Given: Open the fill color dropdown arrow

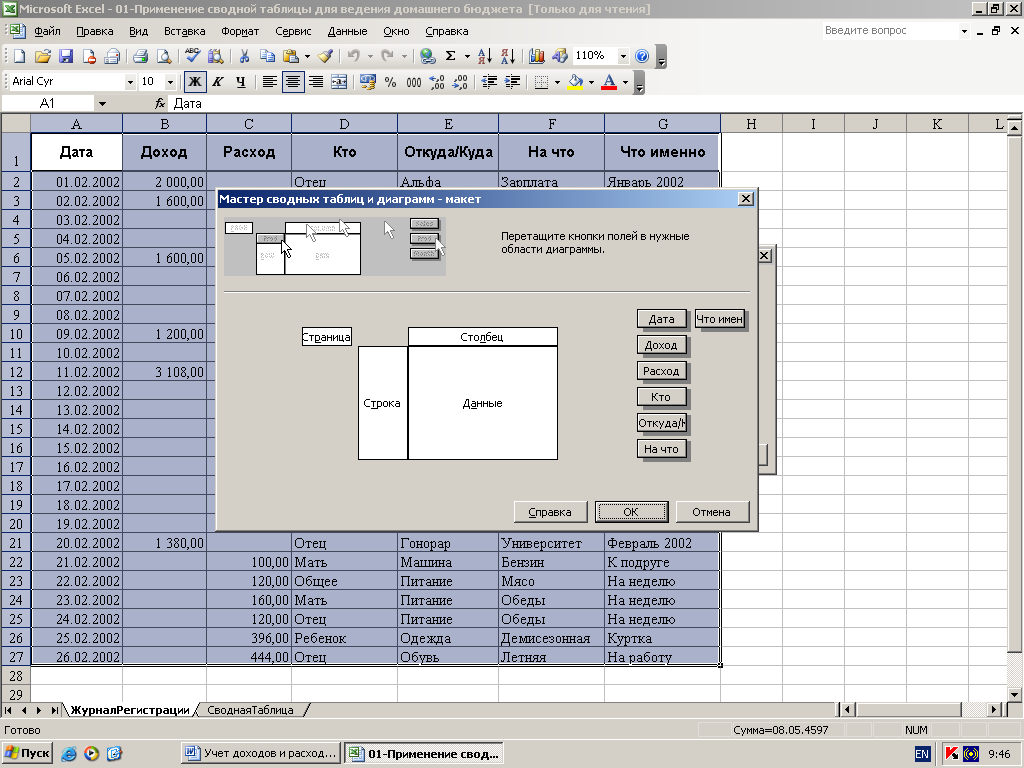Looking at the screenshot, I should click(591, 82).
